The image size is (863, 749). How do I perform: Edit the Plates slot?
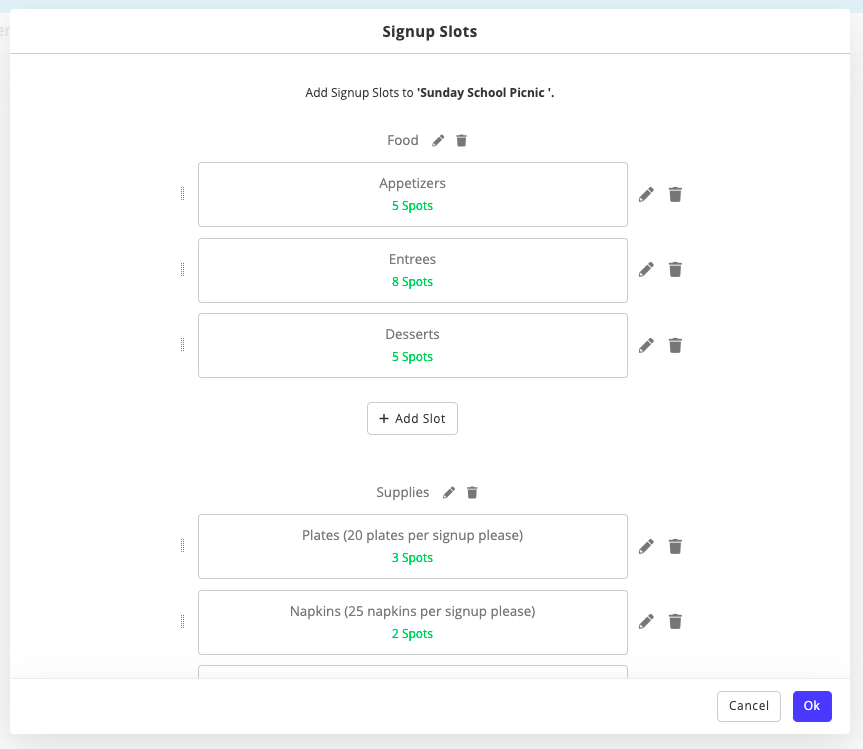[x=646, y=546]
